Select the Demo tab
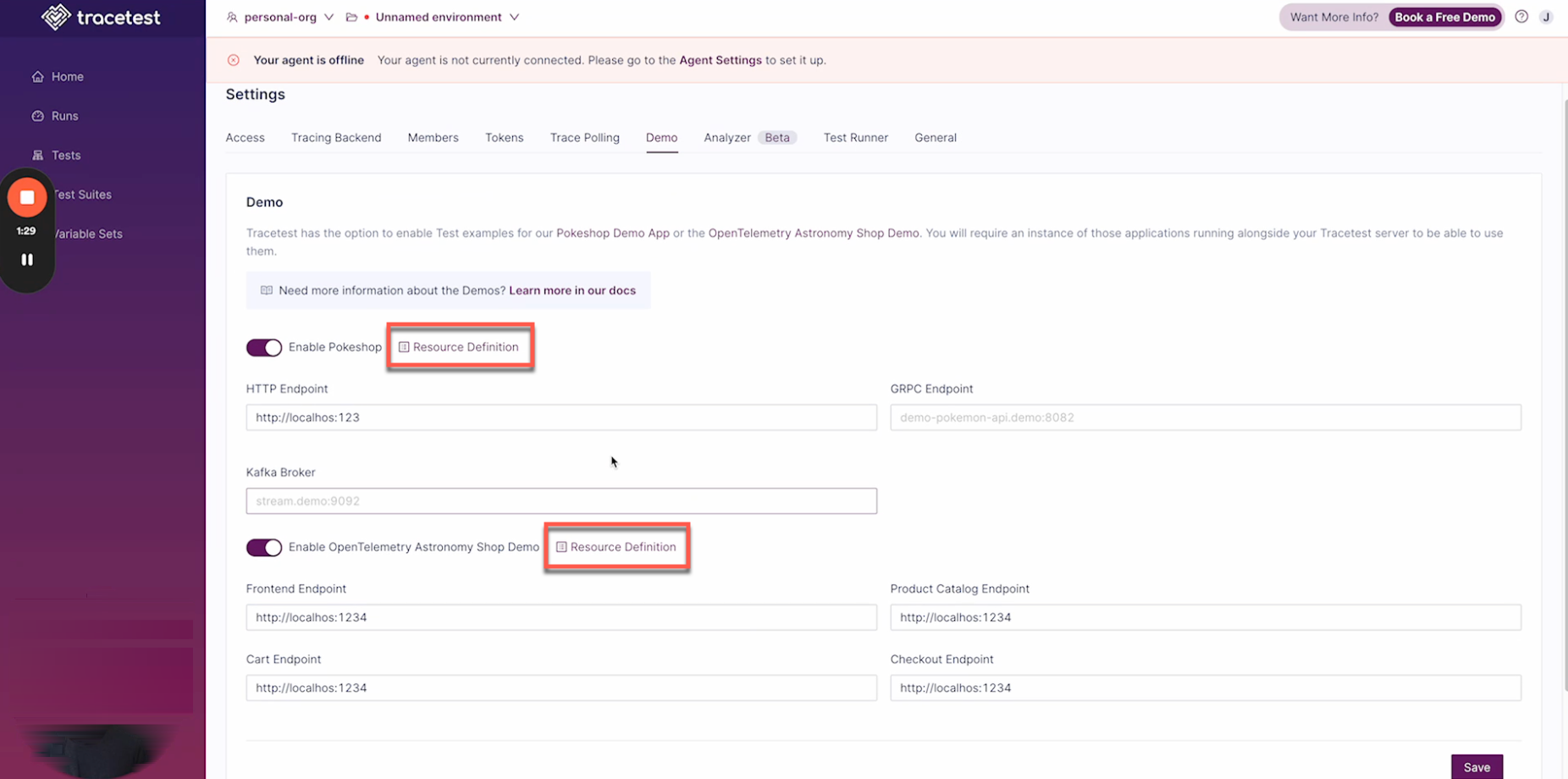The height and width of the screenshot is (779, 1568). (661, 137)
